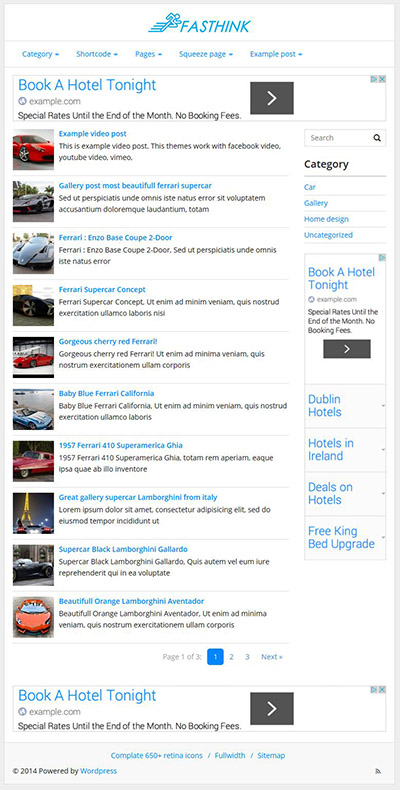Open 'Beautifull Orange Lamborghini Aventador' post
400x790 pixels.
(x=131, y=601)
